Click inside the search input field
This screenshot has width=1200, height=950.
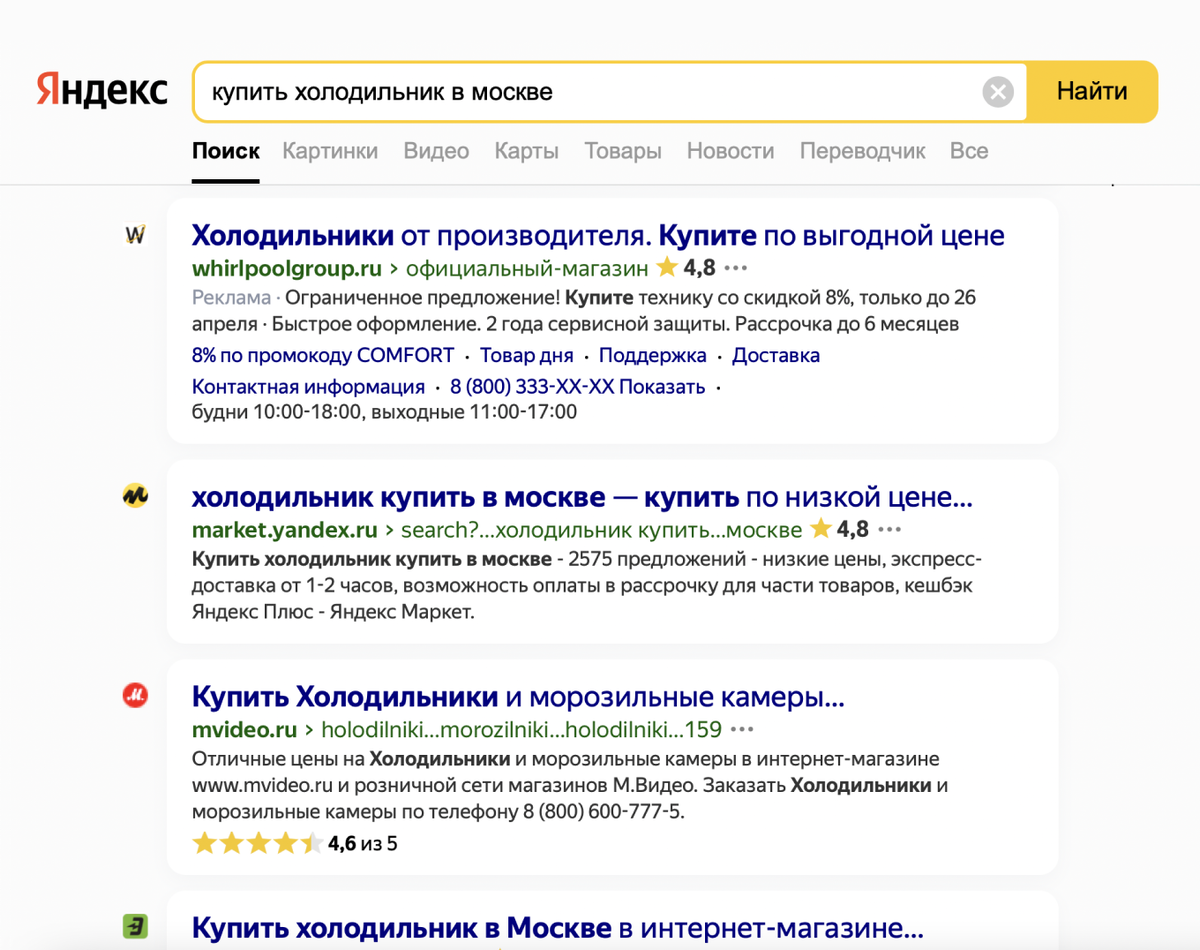(x=500, y=91)
